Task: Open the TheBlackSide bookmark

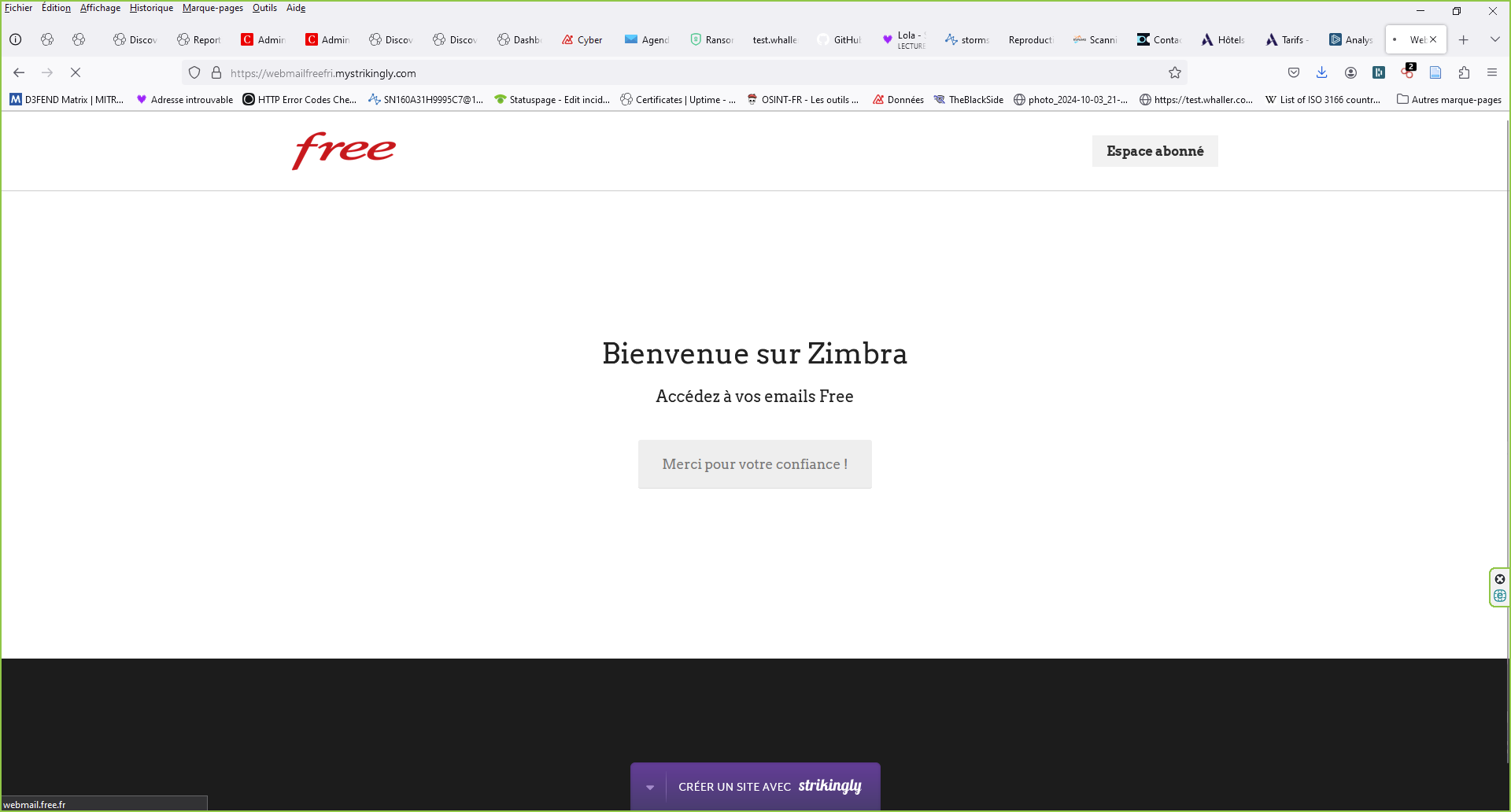Action: pyautogui.click(x=969, y=100)
